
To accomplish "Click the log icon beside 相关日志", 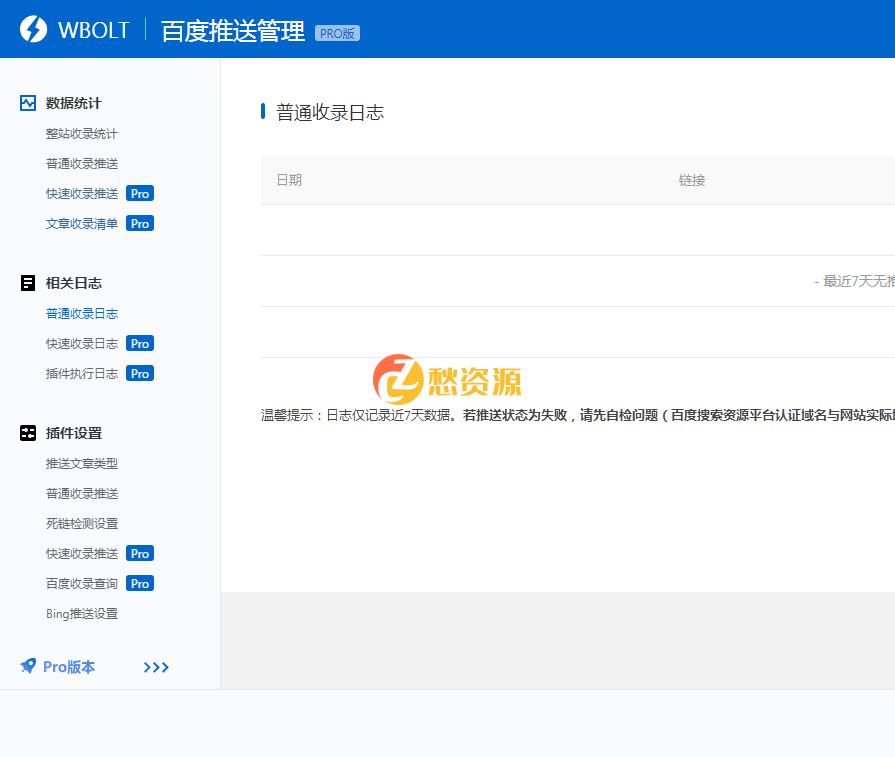I will [27, 282].
